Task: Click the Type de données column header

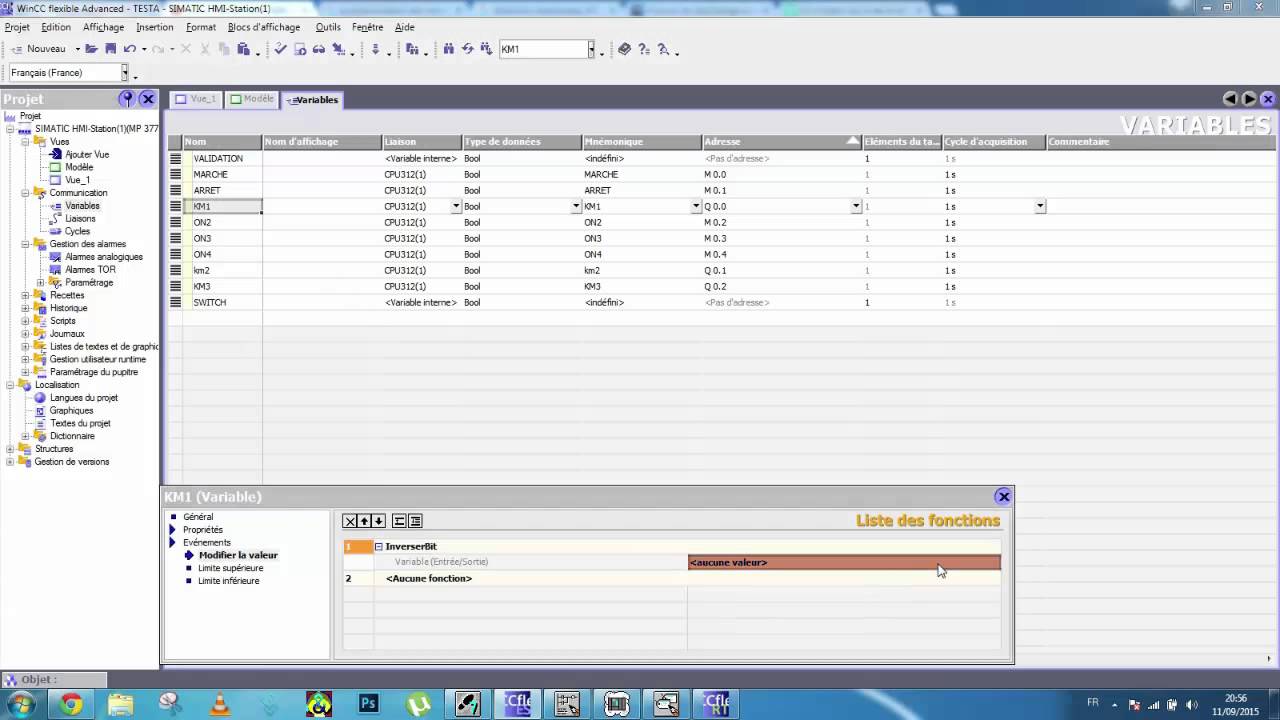Action: tap(522, 142)
